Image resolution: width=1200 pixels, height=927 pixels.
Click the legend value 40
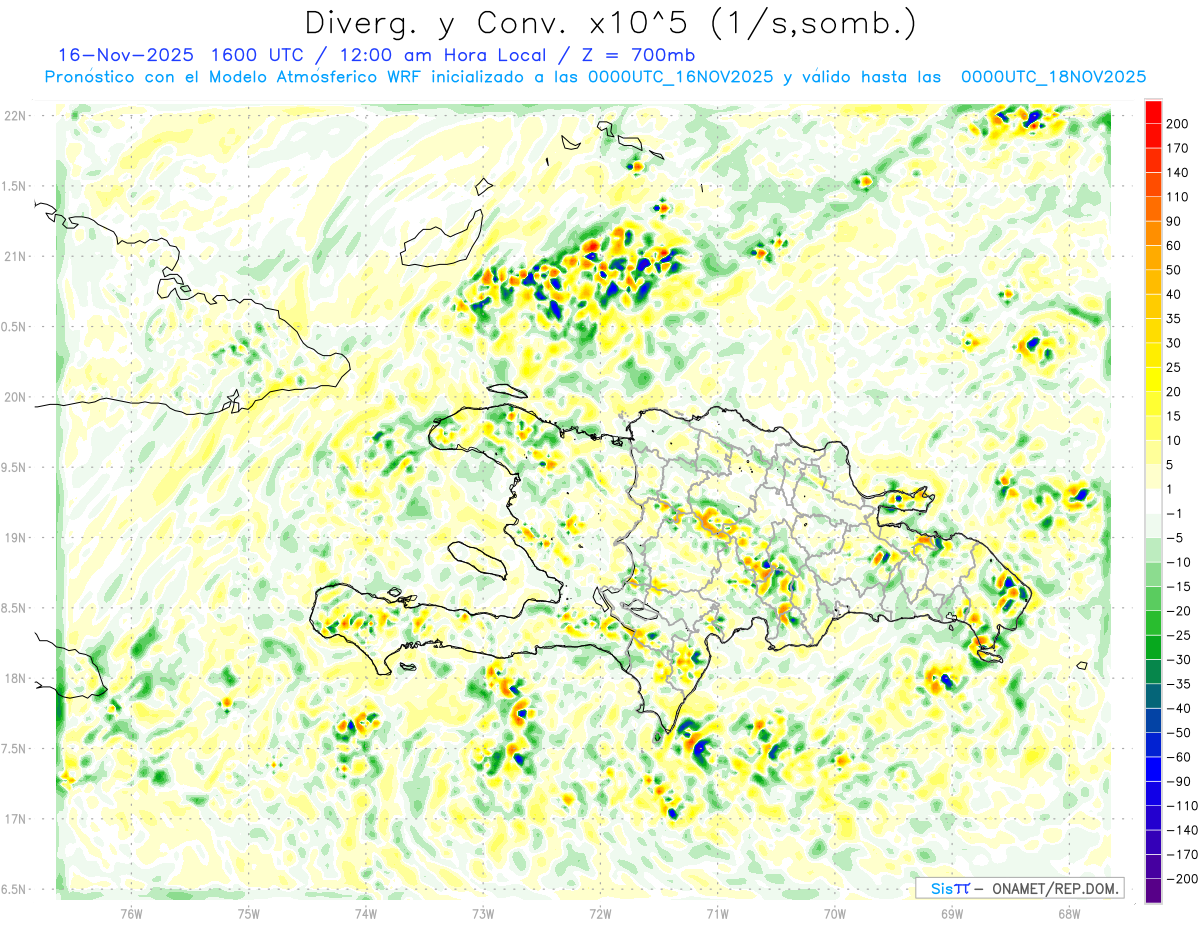[x=1175, y=294]
